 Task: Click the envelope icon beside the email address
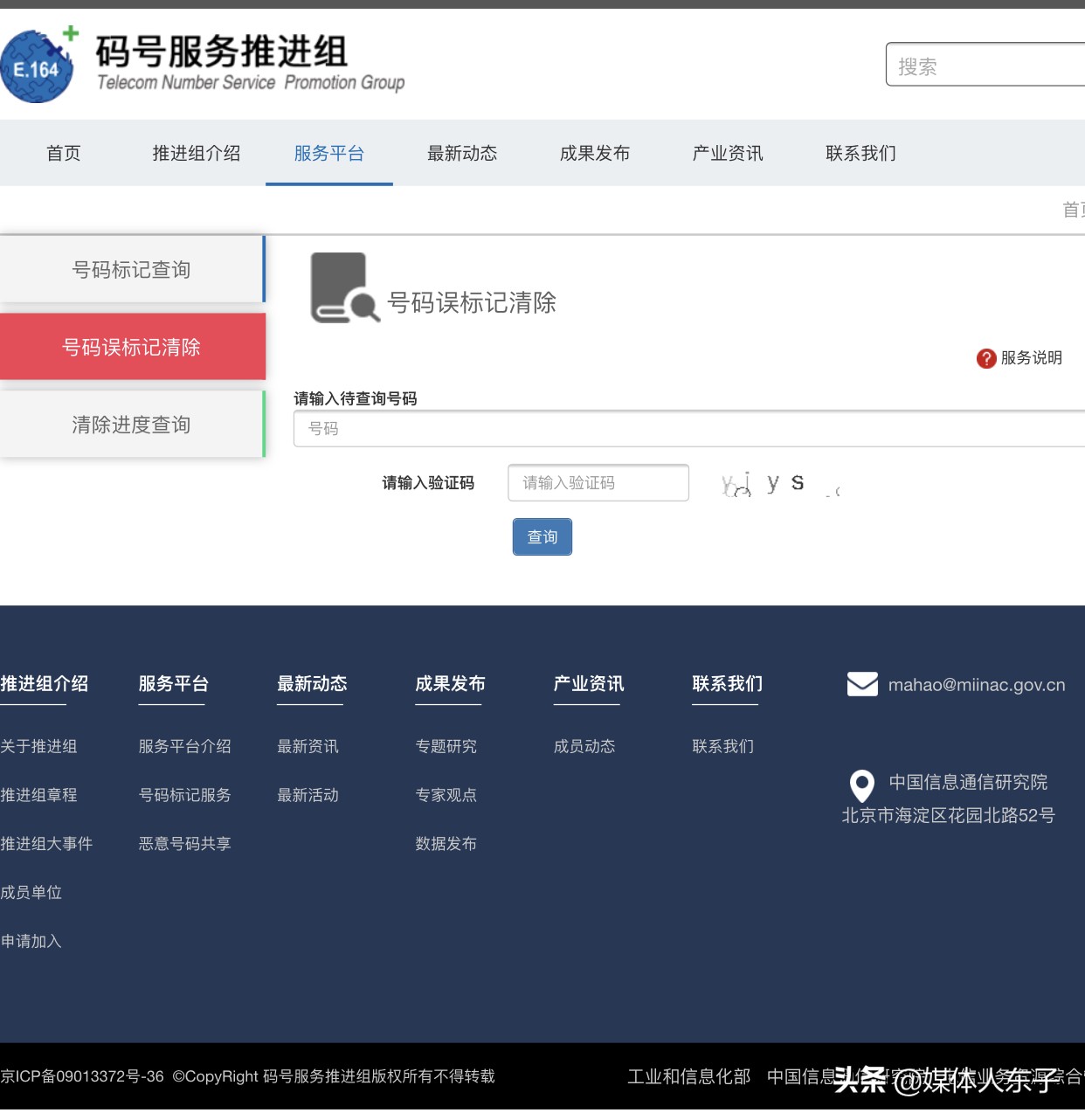click(x=862, y=685)
